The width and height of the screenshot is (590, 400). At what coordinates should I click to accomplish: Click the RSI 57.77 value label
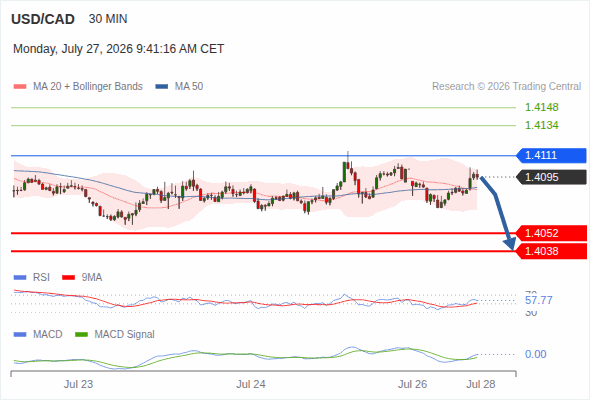[538, 300]
